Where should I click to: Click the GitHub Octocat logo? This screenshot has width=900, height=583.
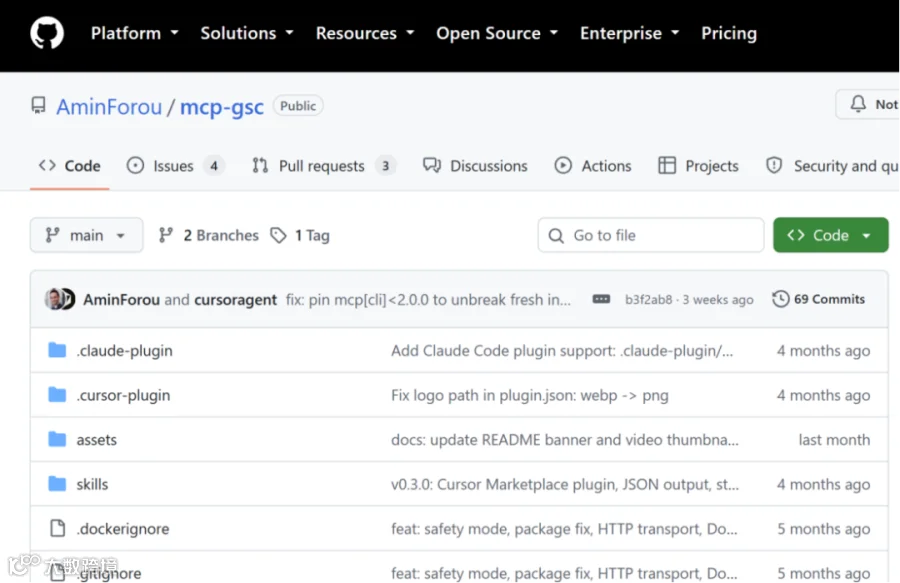click(x=46, y=33)
